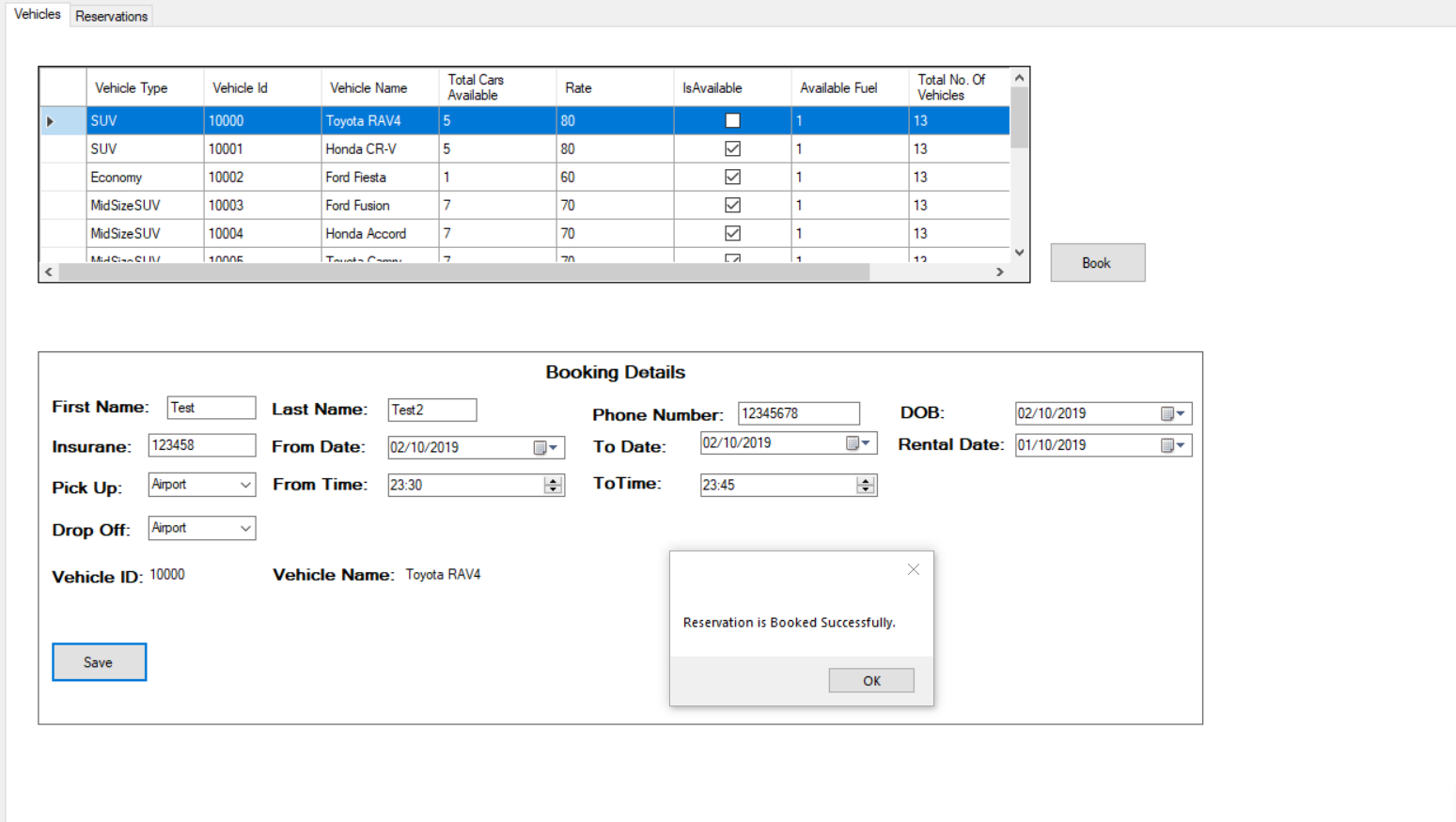
Task: Sort by Vehicle Type column header
Action: point(145,87)
